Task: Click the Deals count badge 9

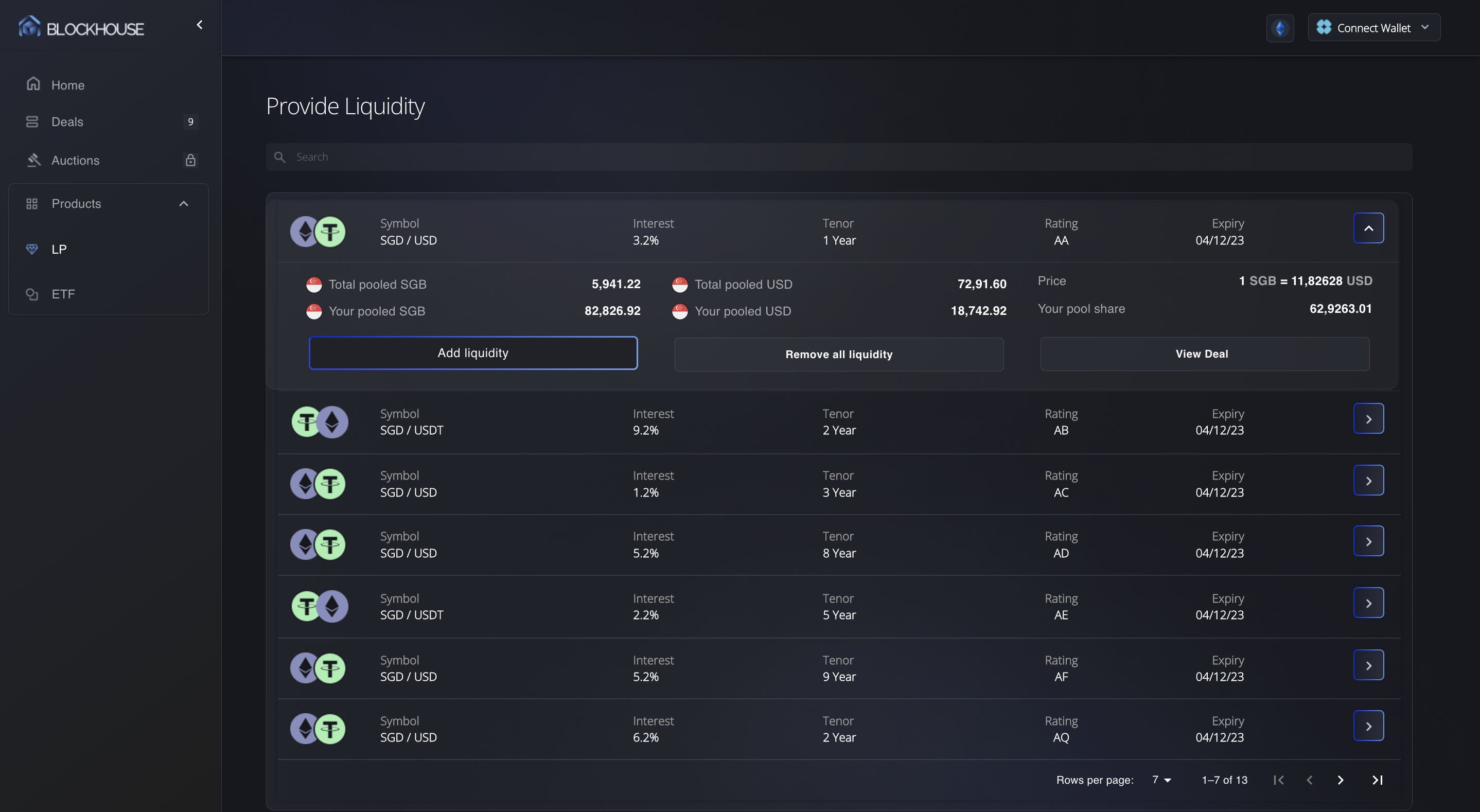Action: point(190,122)
